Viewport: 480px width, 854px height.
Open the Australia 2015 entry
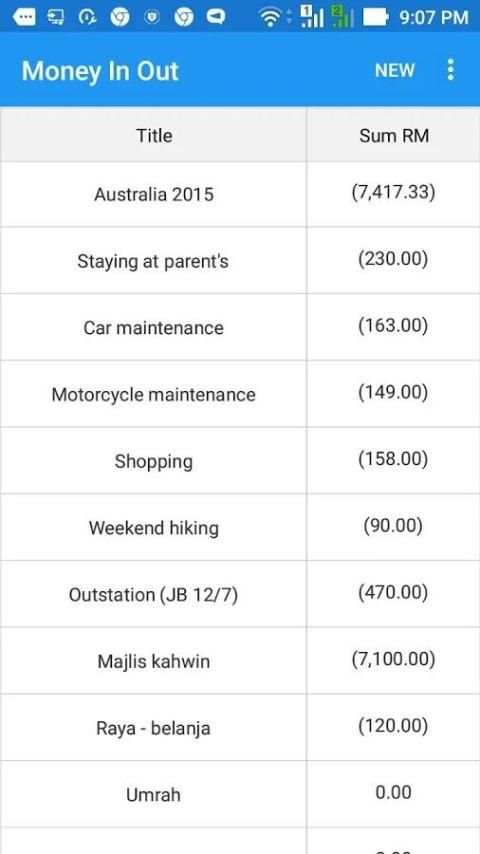click(x=240, y=194)
